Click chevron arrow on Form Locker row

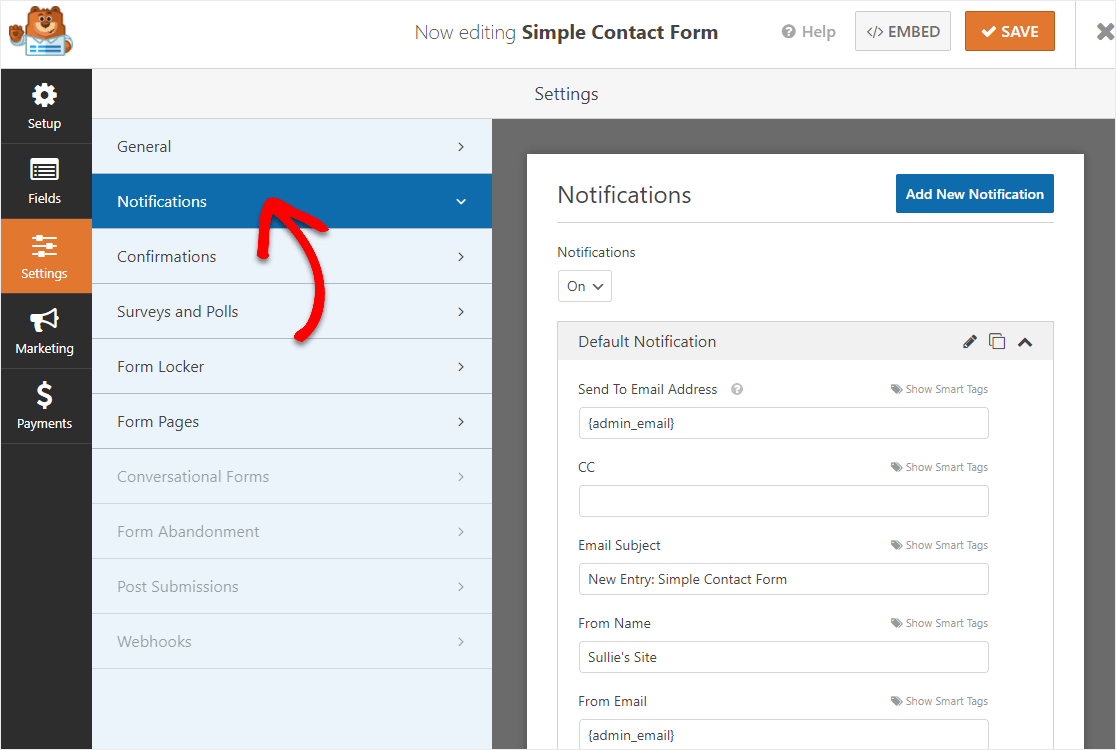[x=461, y=366]
